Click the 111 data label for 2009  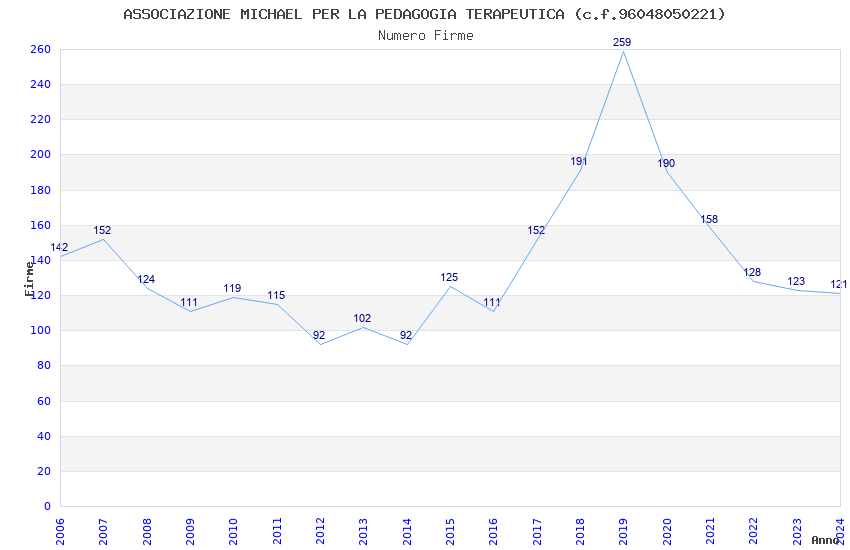point(189,302)
